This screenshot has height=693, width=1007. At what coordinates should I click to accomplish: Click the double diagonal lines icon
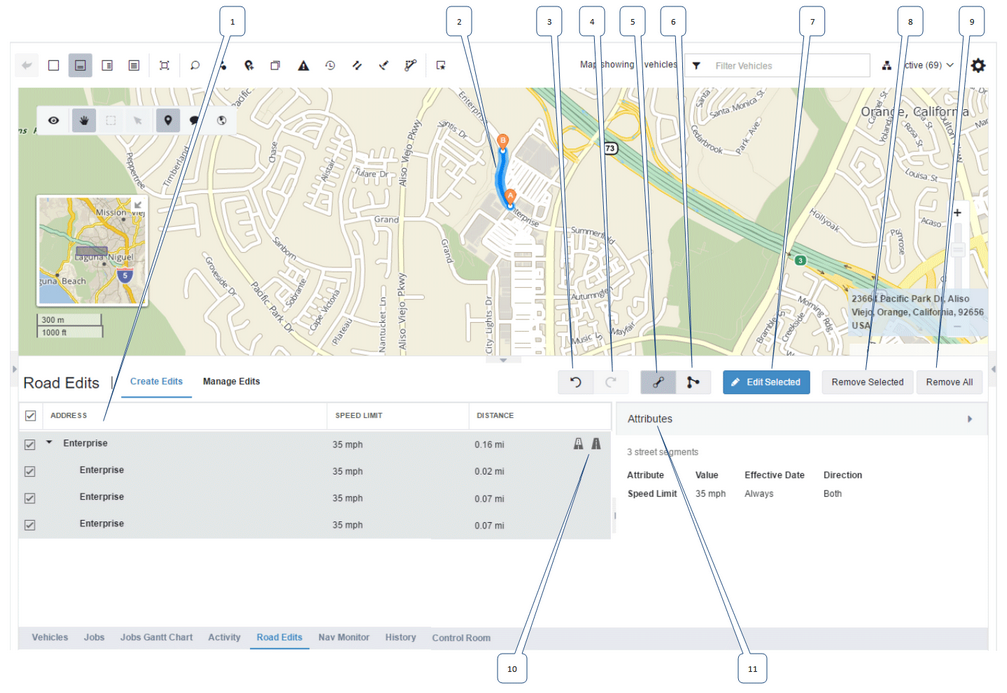click(x=357, y=65)
